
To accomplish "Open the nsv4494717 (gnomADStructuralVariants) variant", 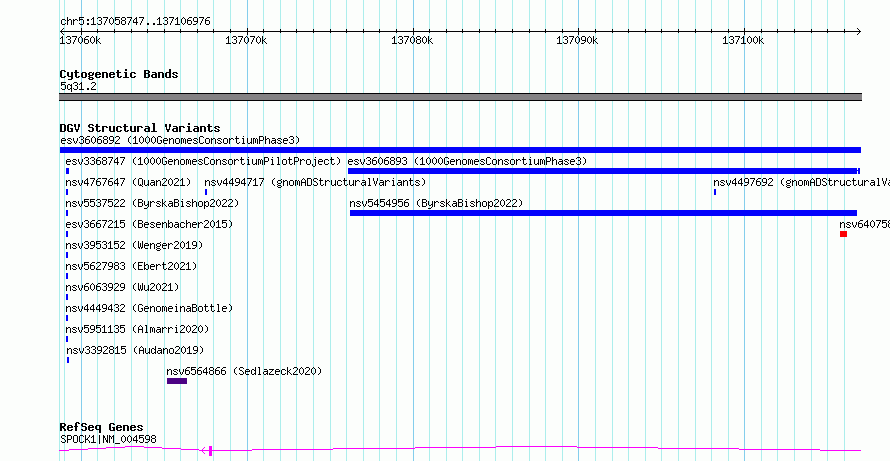I will [315, 182].
